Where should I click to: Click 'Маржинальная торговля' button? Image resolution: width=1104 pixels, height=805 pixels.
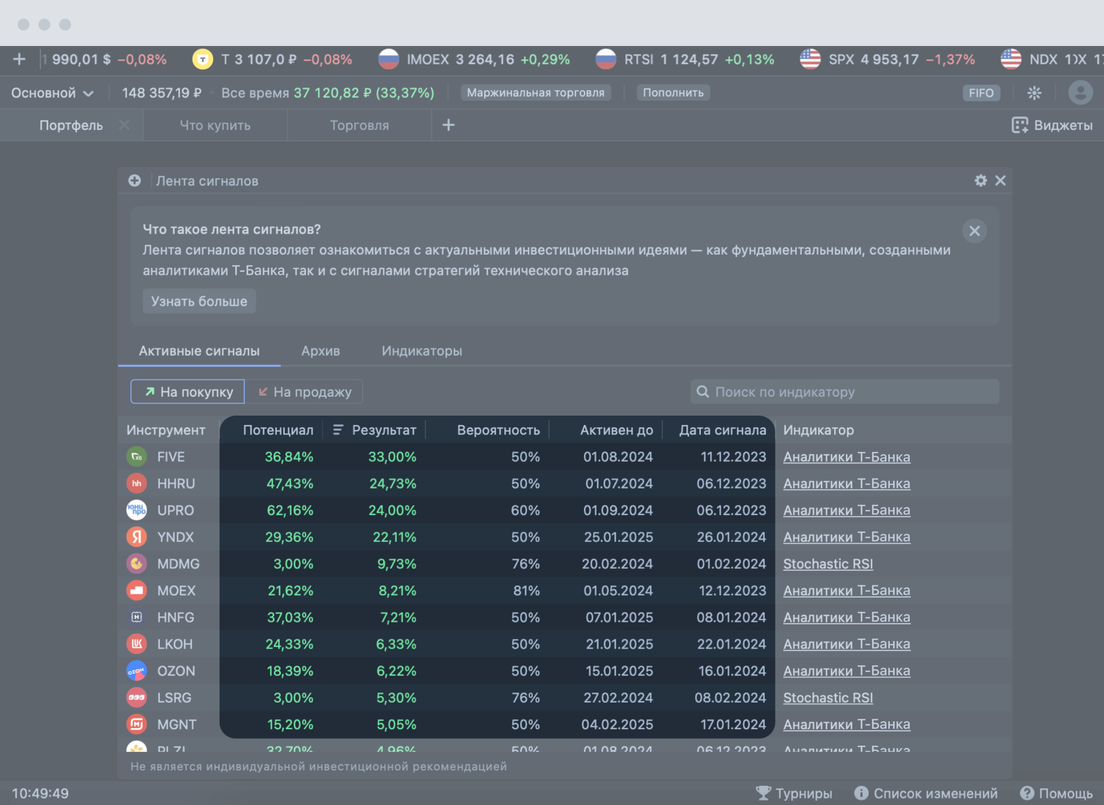pos(536,93)
